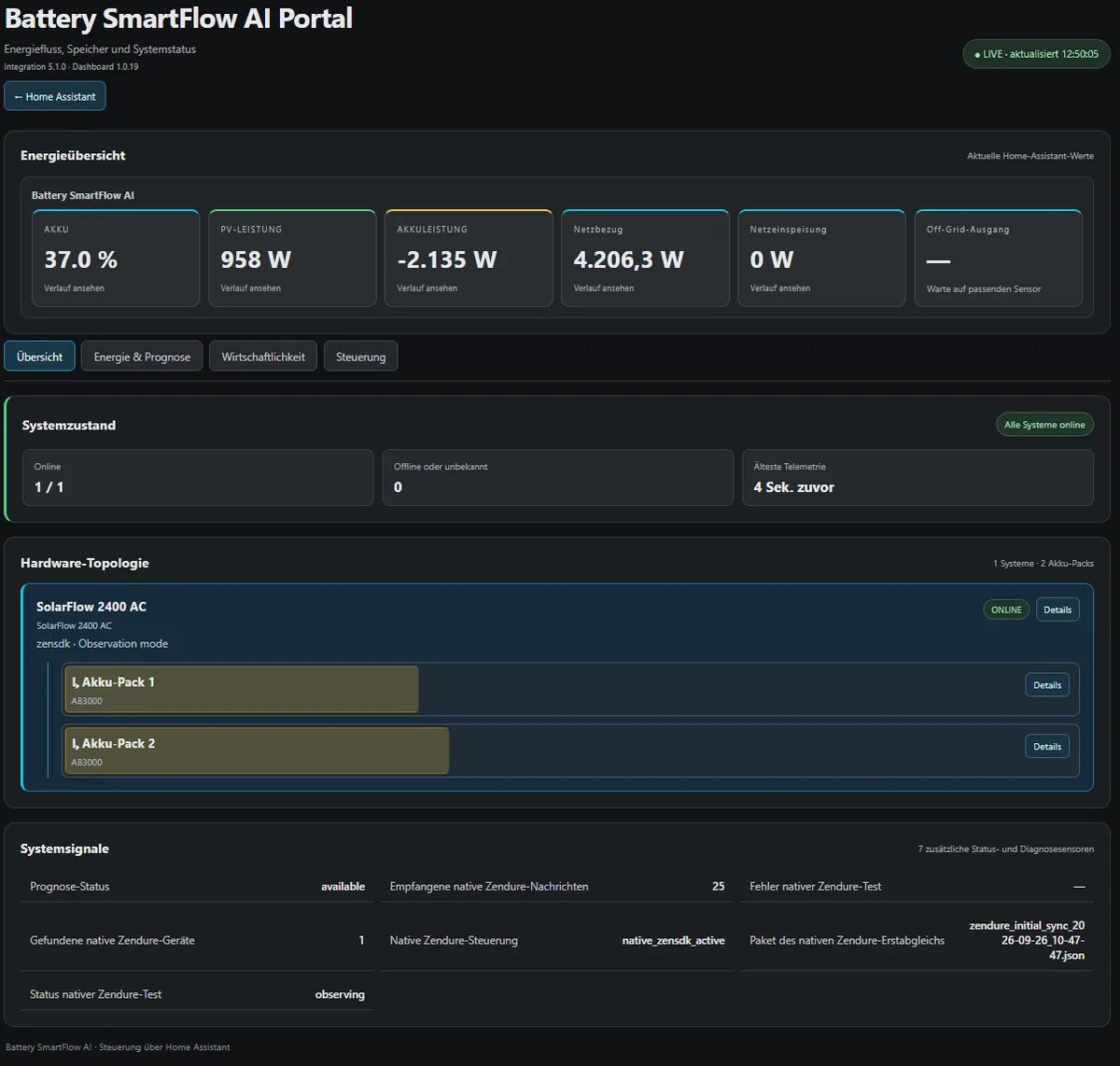
Task: Click the AKKU 37.0 % value
Action: pos(80,259)
